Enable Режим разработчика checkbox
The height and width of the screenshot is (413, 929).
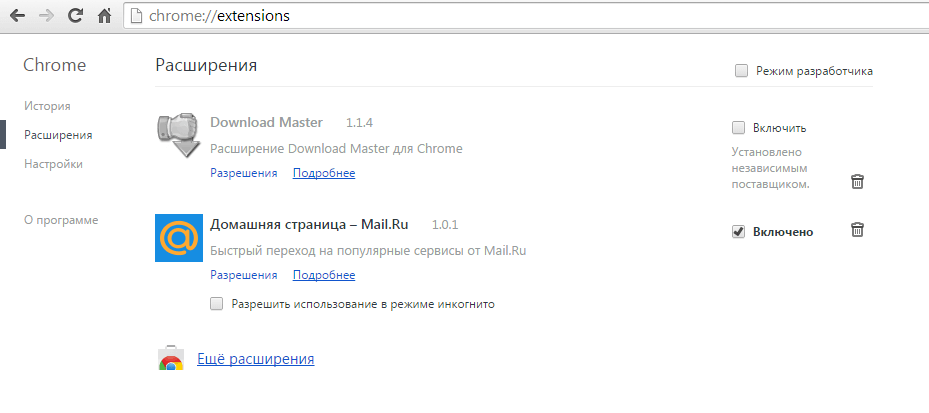(x=741, y=71)
